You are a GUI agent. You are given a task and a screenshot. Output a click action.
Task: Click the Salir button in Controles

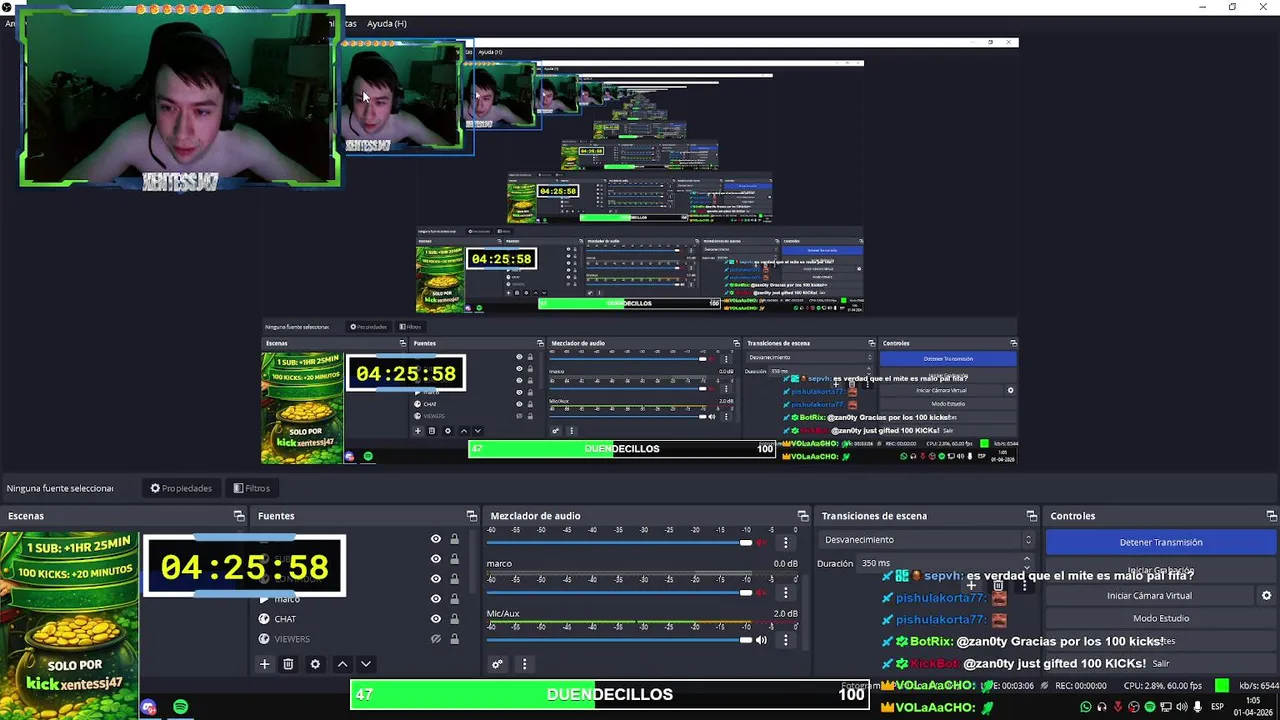pos(1161,664)
